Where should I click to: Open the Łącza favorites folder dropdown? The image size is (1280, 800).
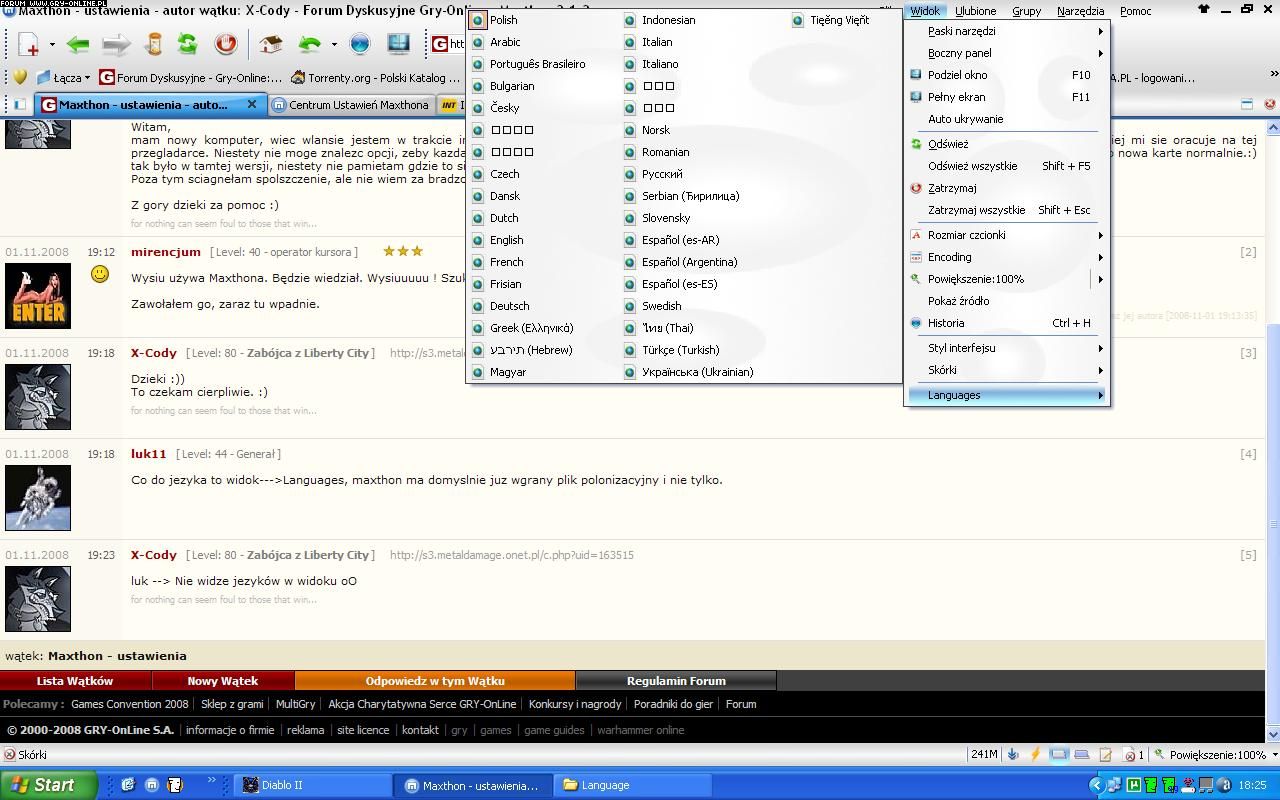click(63, 77)
